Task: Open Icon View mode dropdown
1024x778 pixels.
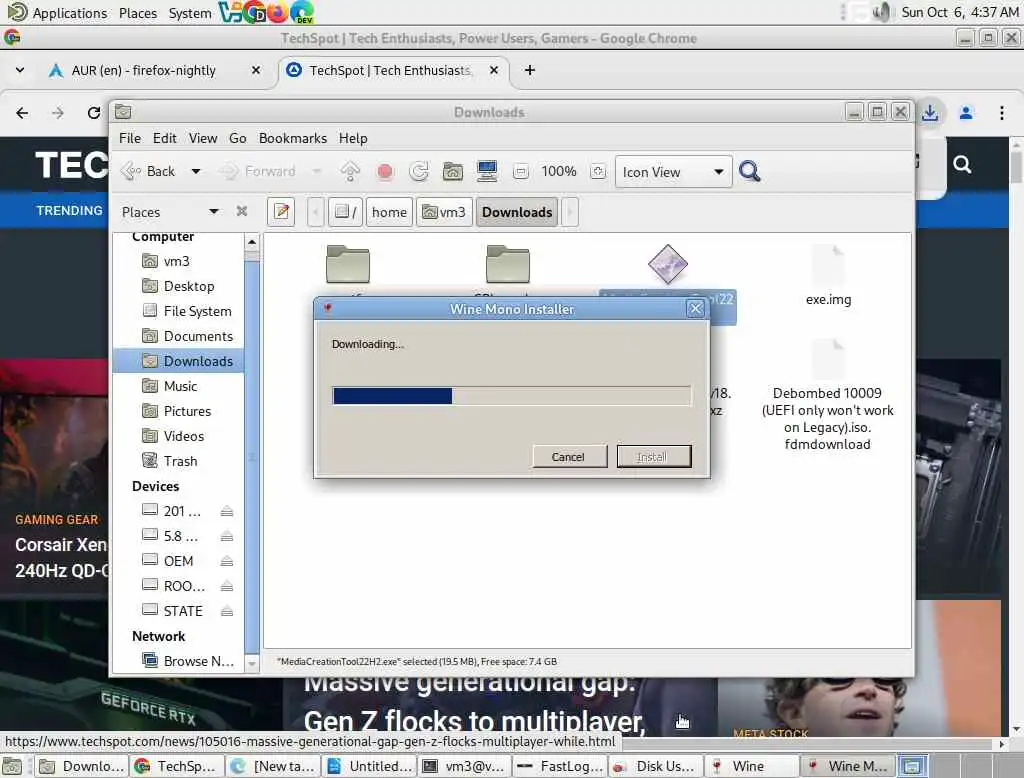Action: click(673, 172)
